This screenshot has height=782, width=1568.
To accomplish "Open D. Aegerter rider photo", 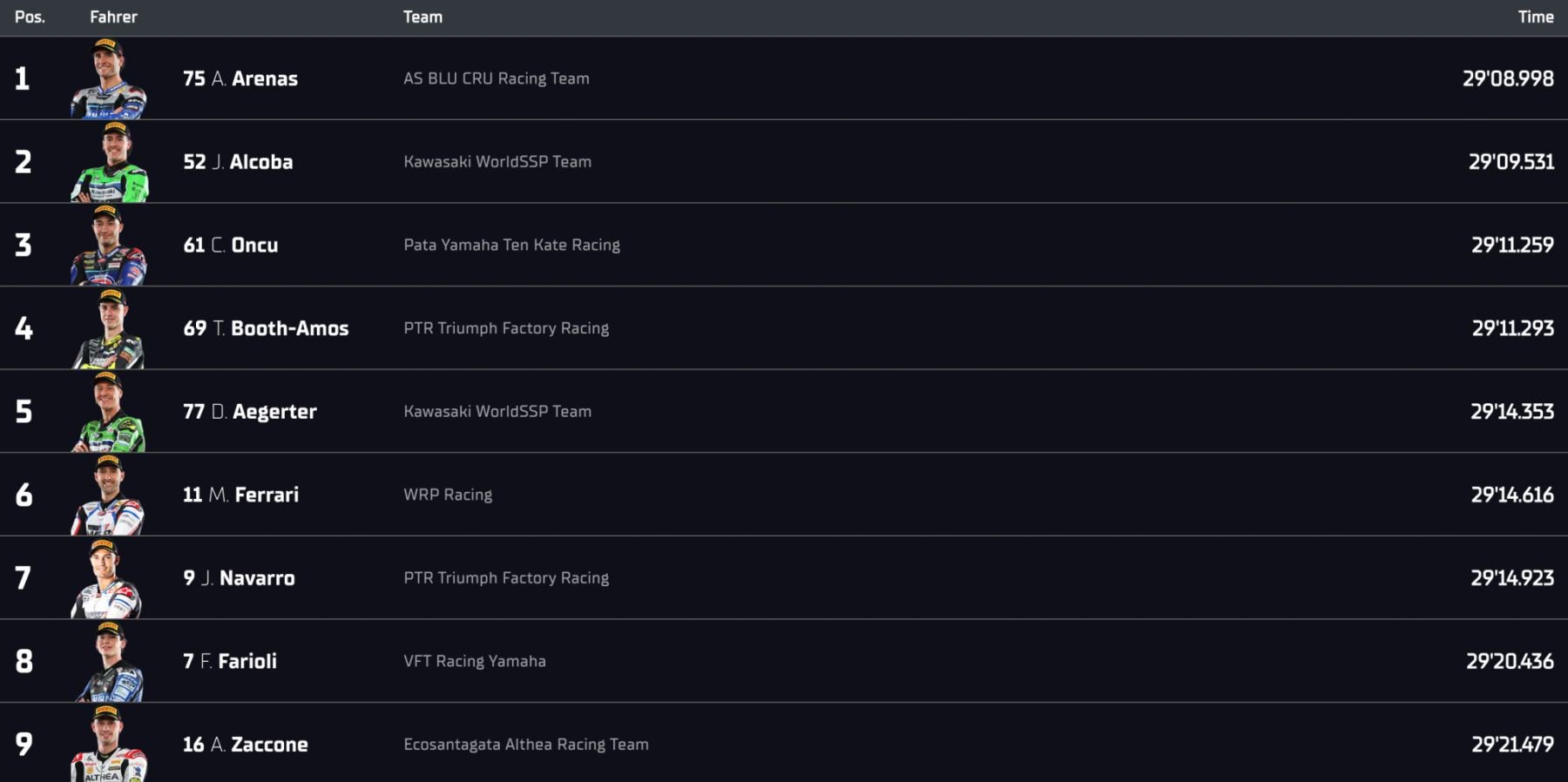I will [109, 412].
